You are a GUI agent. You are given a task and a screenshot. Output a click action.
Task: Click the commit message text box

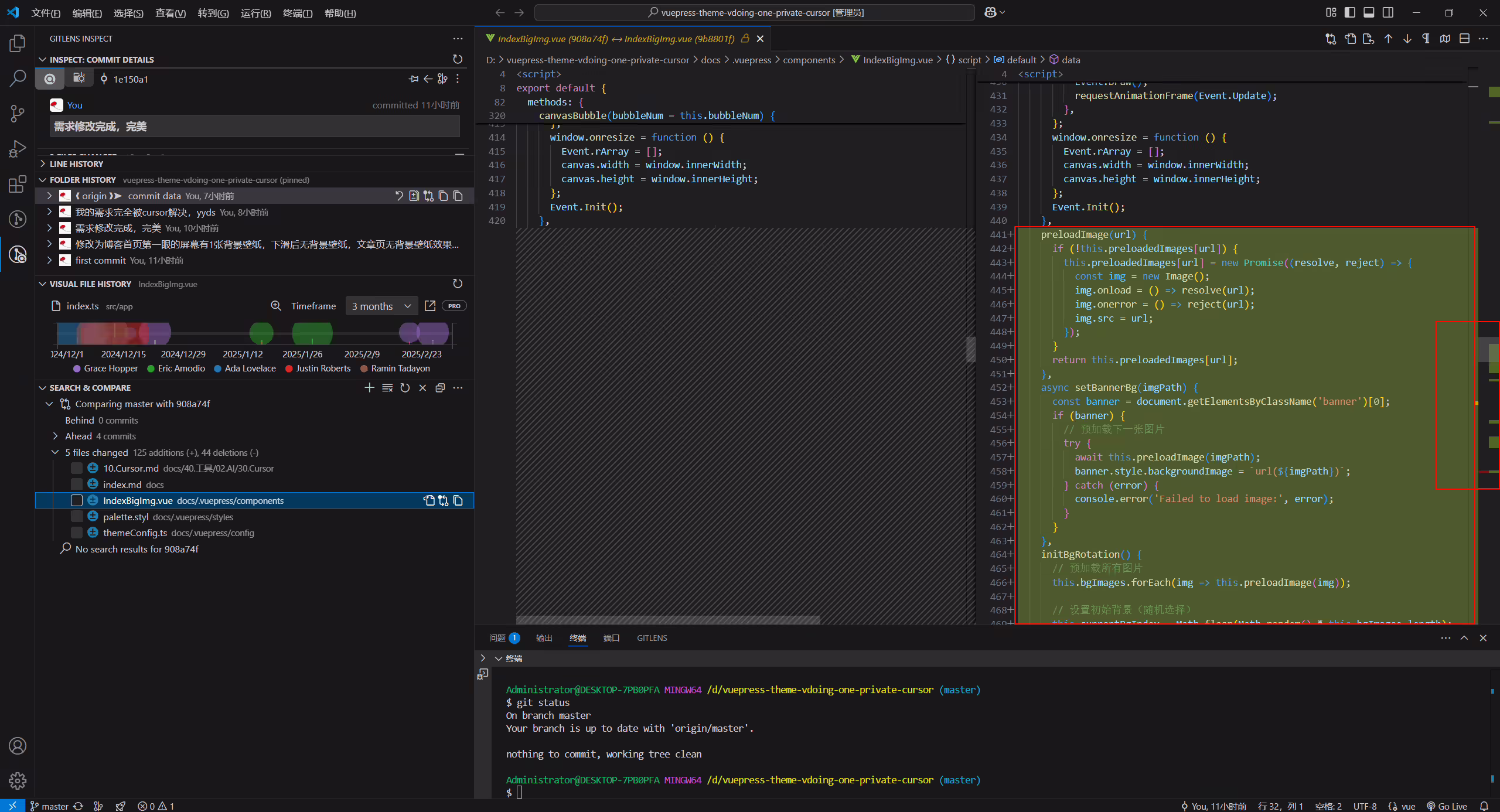[254, 126]
